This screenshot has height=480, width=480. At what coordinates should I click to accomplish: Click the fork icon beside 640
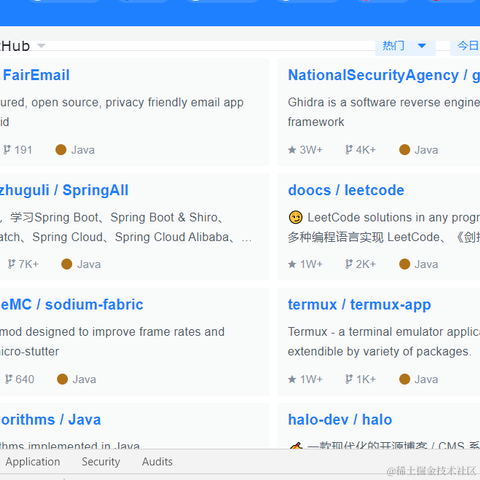[8, 379]
